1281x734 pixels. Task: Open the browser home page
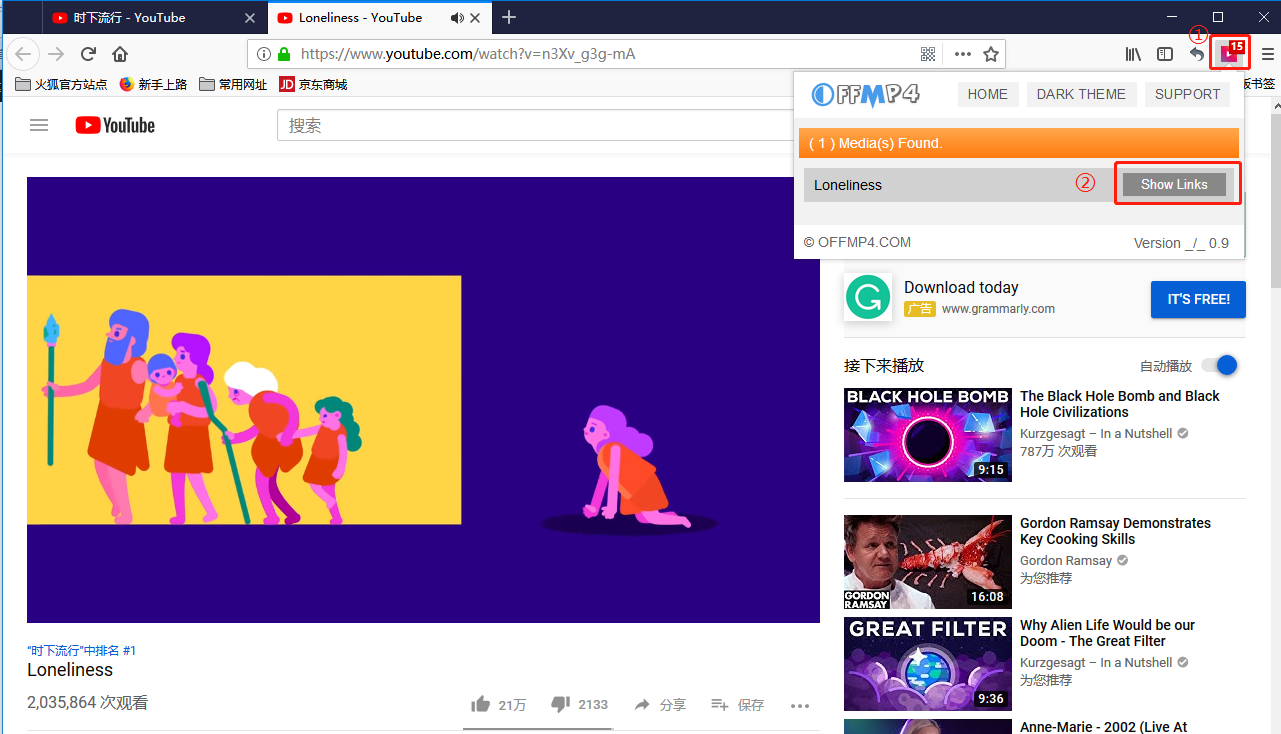coord(120,54)
